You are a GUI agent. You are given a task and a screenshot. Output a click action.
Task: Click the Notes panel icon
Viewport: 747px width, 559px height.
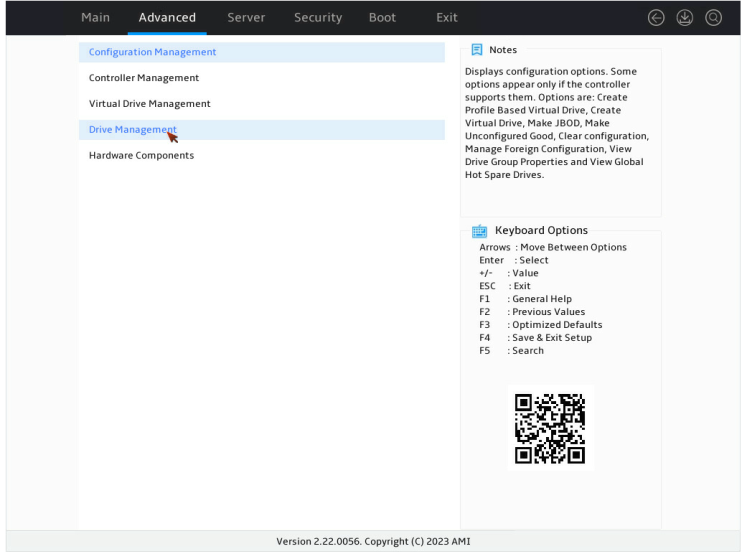pyautogui.click(x=476, y=50)
